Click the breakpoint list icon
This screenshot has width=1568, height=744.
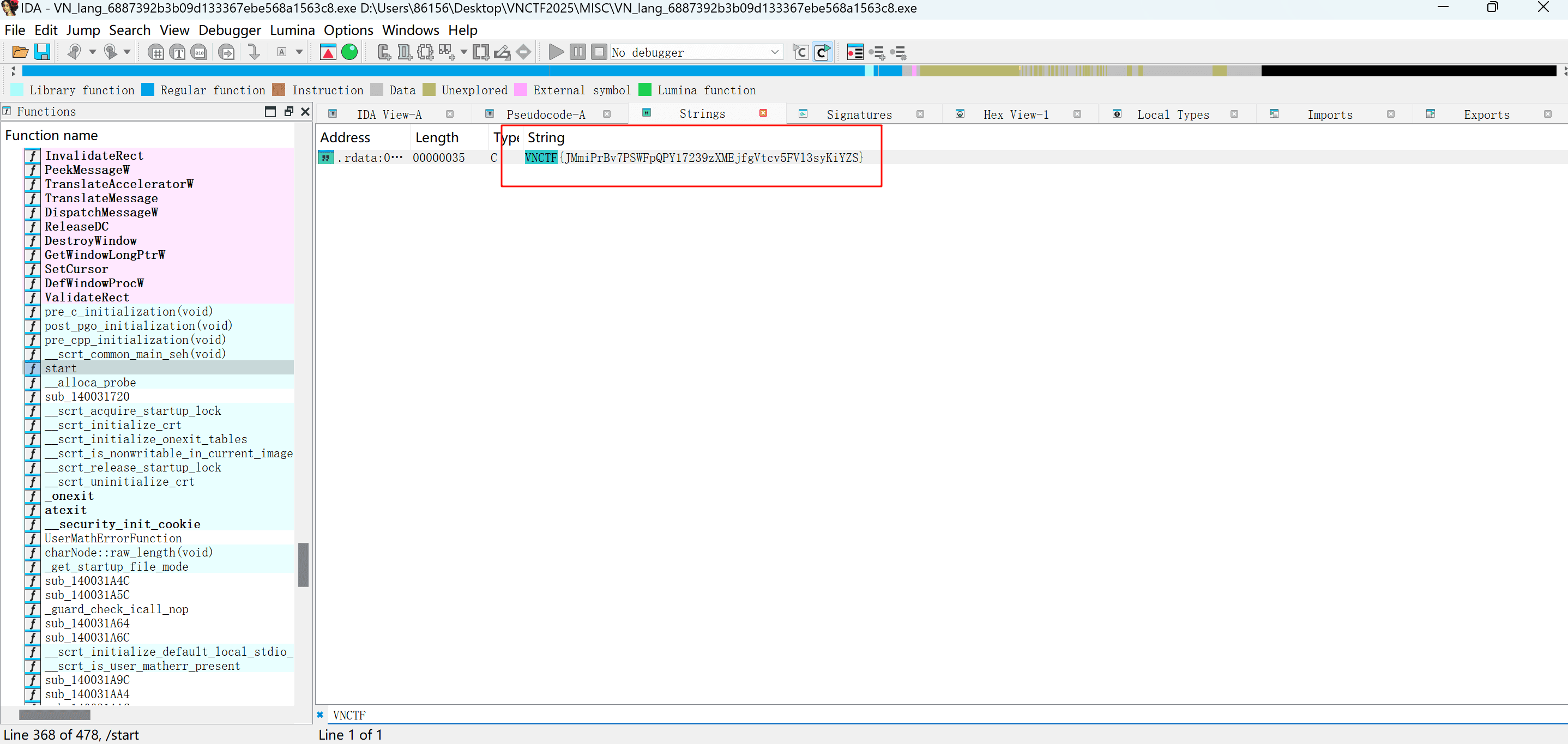(x=855, y=52)
